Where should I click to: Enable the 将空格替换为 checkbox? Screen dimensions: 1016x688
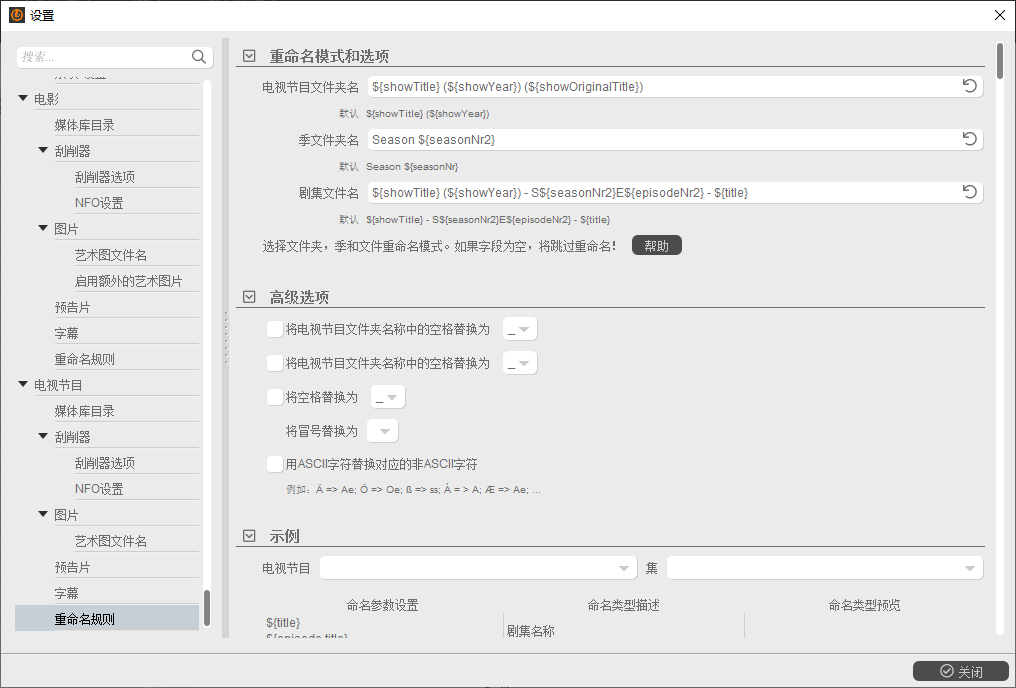(x=275, y=396)
